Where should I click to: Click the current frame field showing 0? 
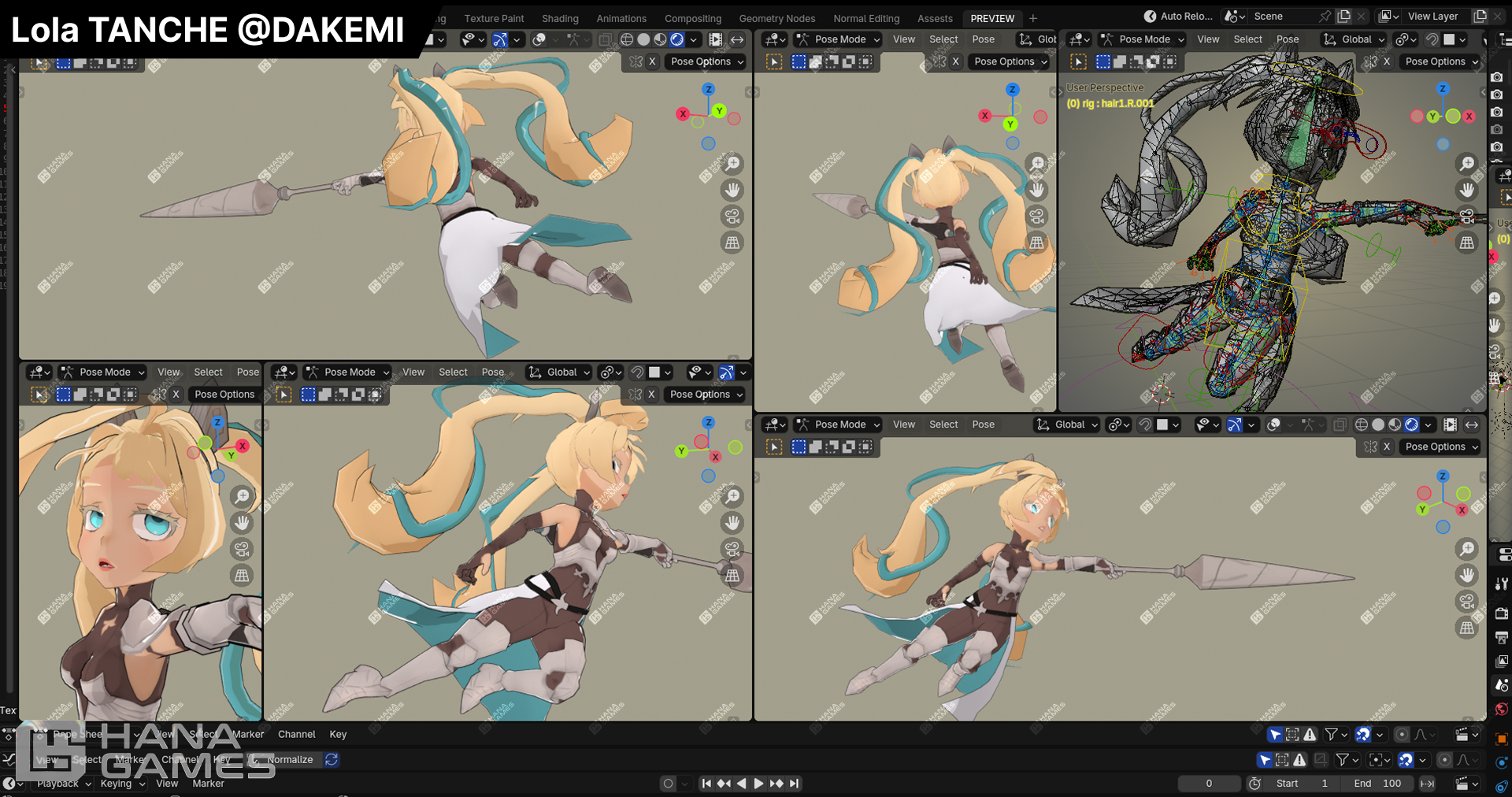pos(1209,784)
